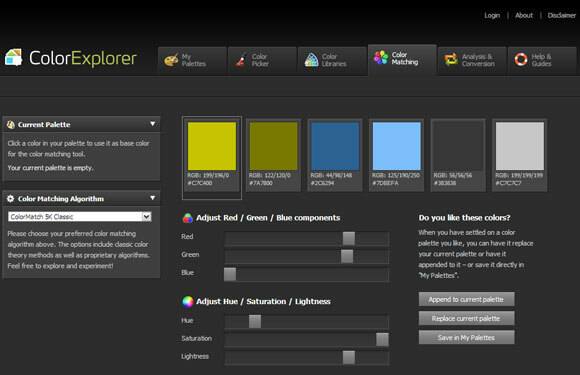This screenshot has height=375, width=580.
Task: Click the RGB spheres icon beside Adjust Red
Action: click(x=188, y=218)
